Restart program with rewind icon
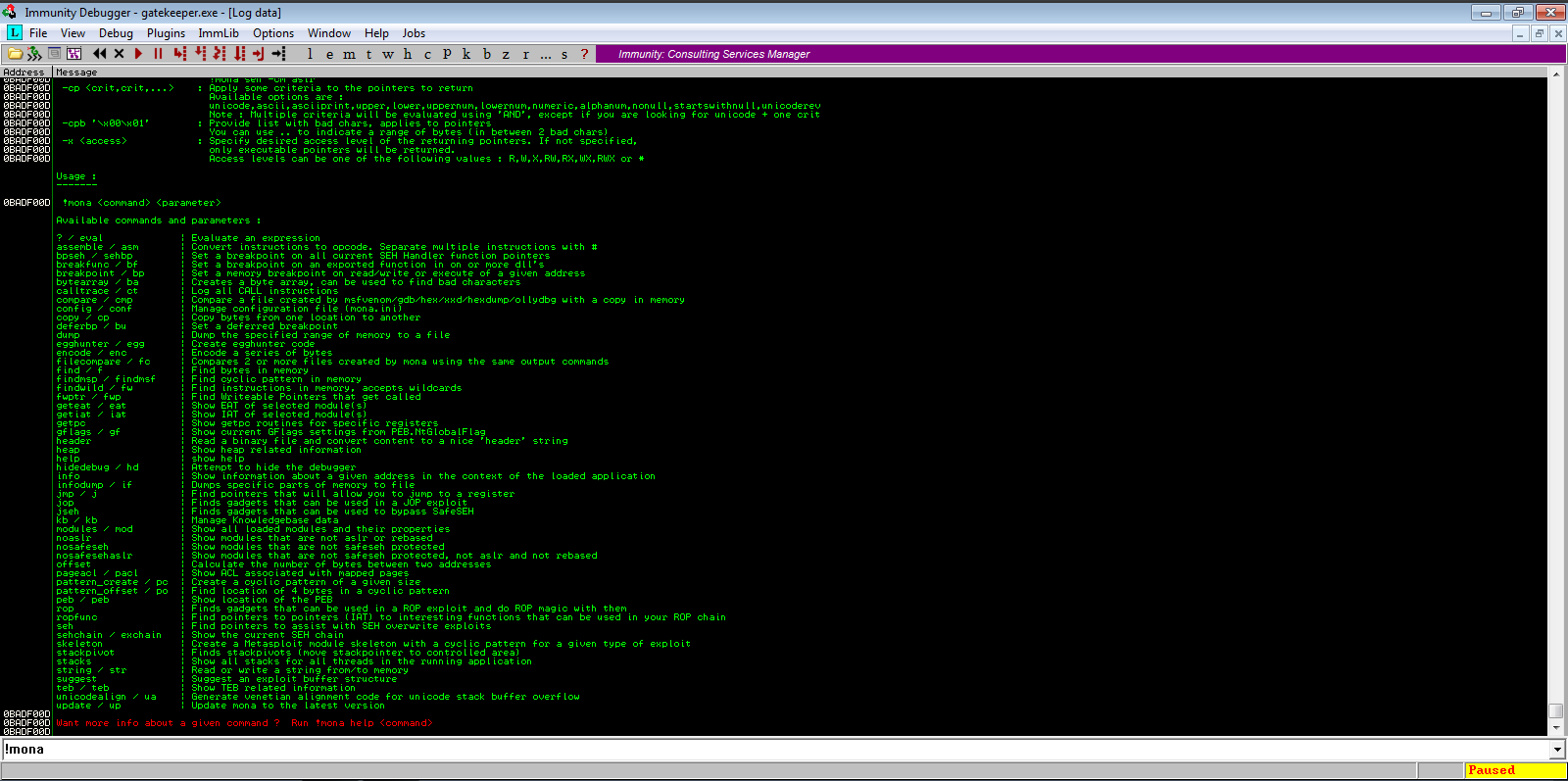This screenshot has width=1568, height=781. [99, 54]
